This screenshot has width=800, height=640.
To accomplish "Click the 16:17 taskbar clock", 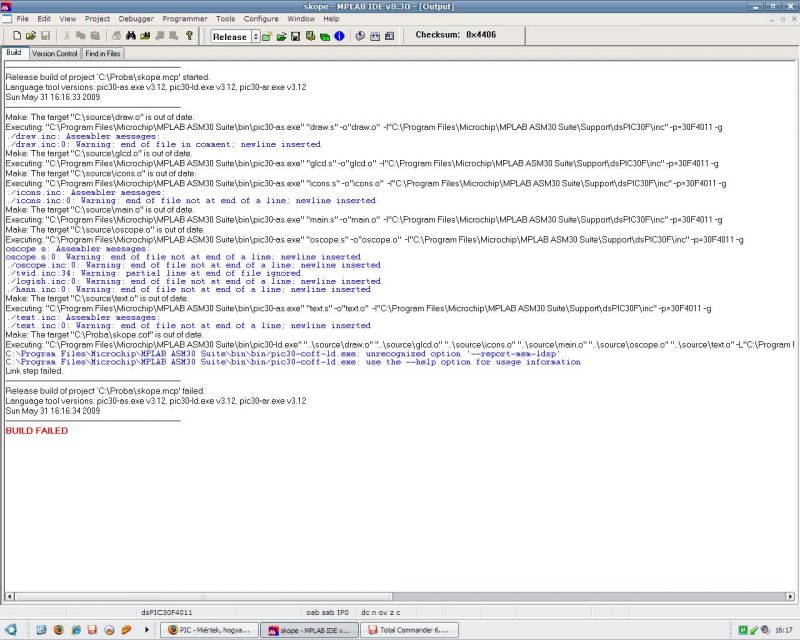I will point(784,630).
